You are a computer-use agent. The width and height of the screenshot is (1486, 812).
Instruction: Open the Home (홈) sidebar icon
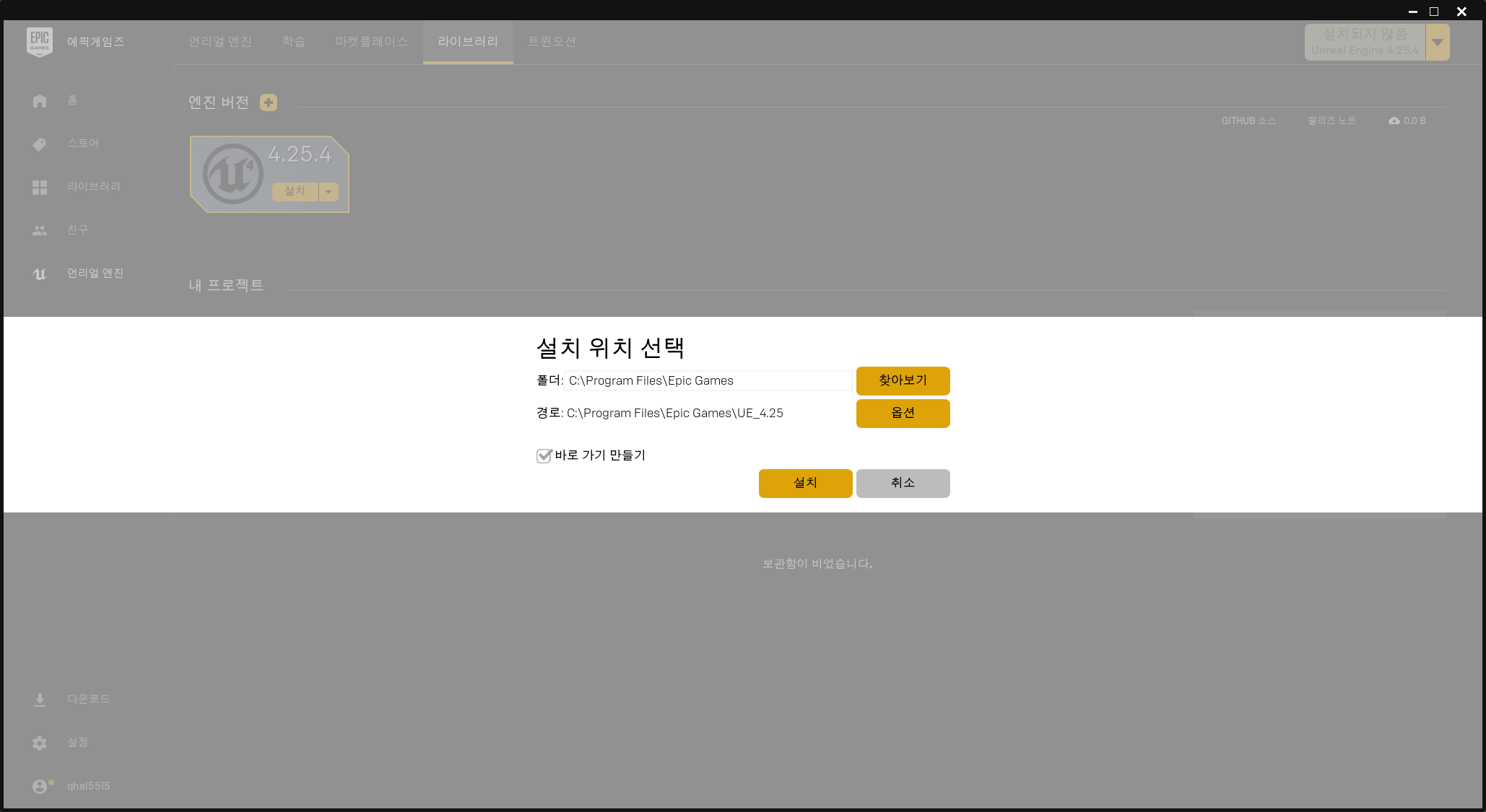(x=40, y=101)
